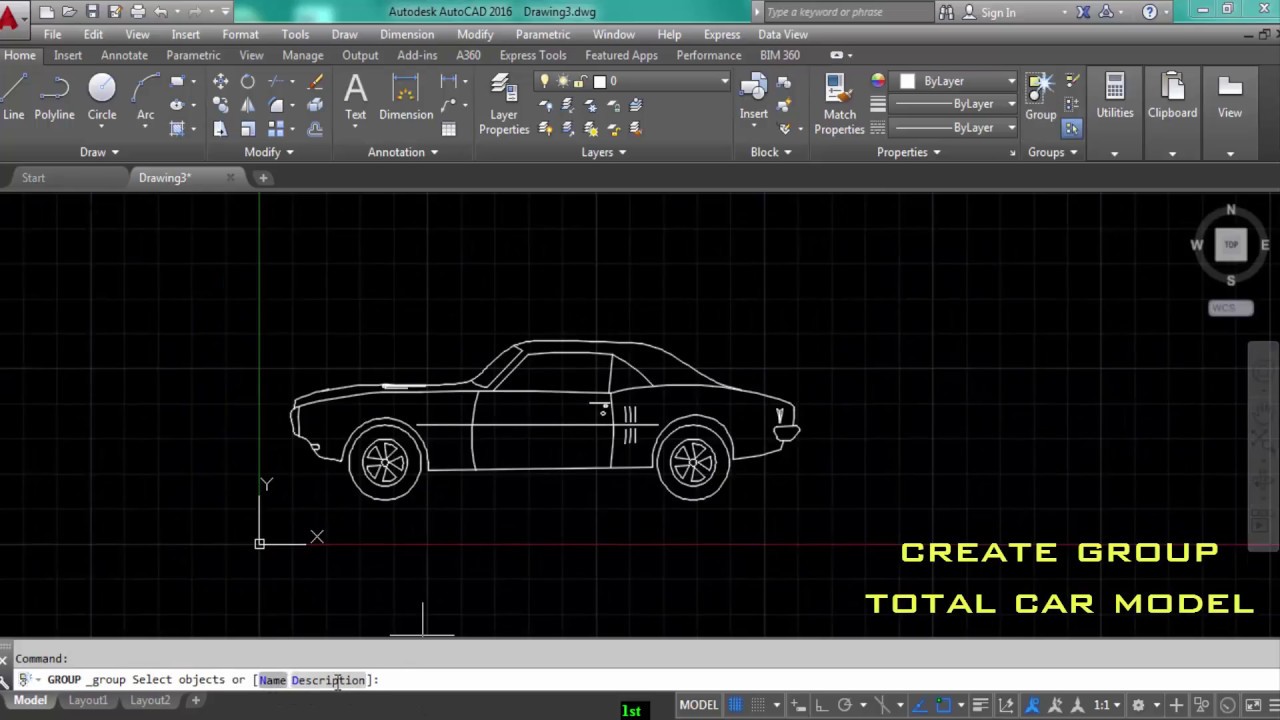Toggle grid display in status bar
1280x720 pixels.
[736, 705]
